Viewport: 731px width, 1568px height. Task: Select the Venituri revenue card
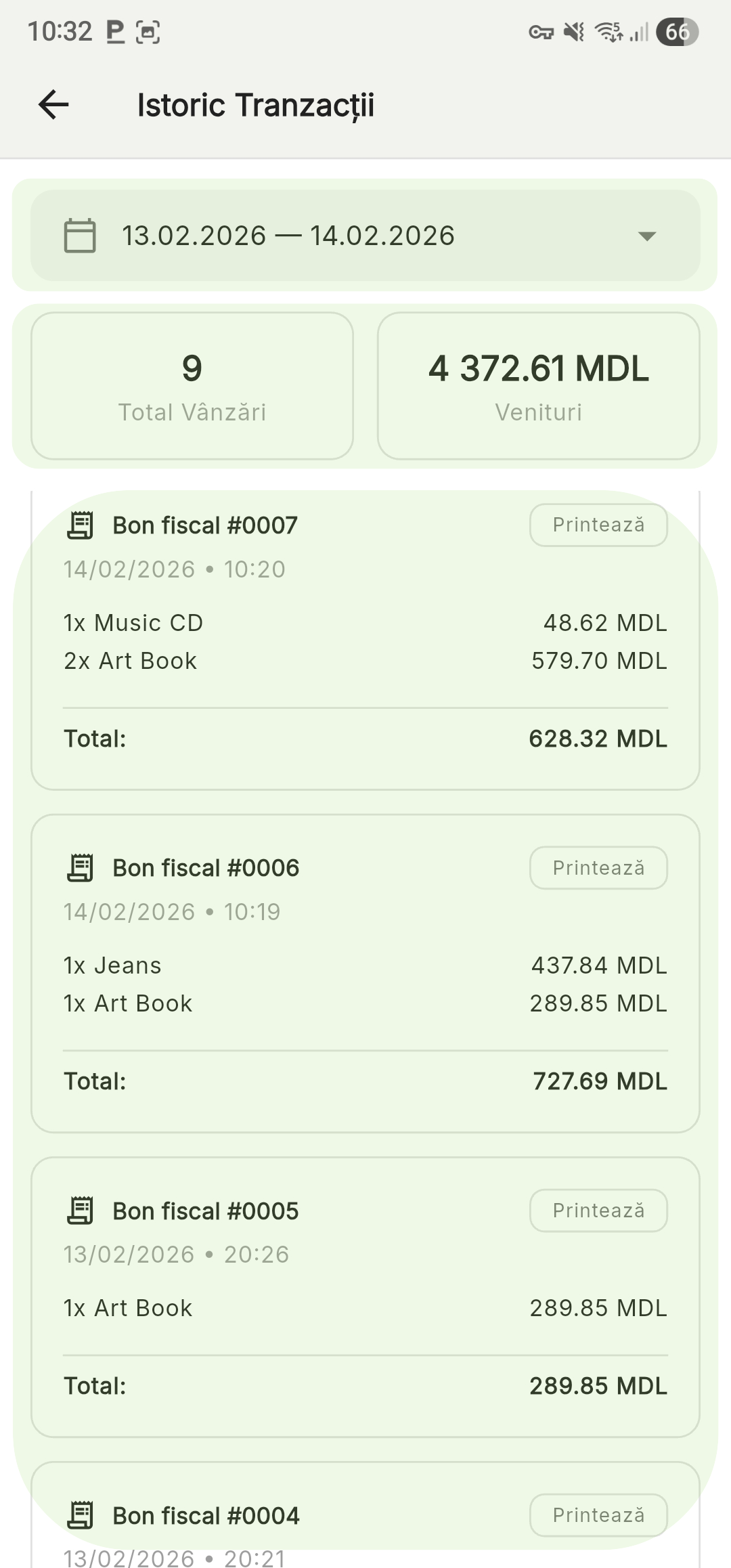pos(538,386)
